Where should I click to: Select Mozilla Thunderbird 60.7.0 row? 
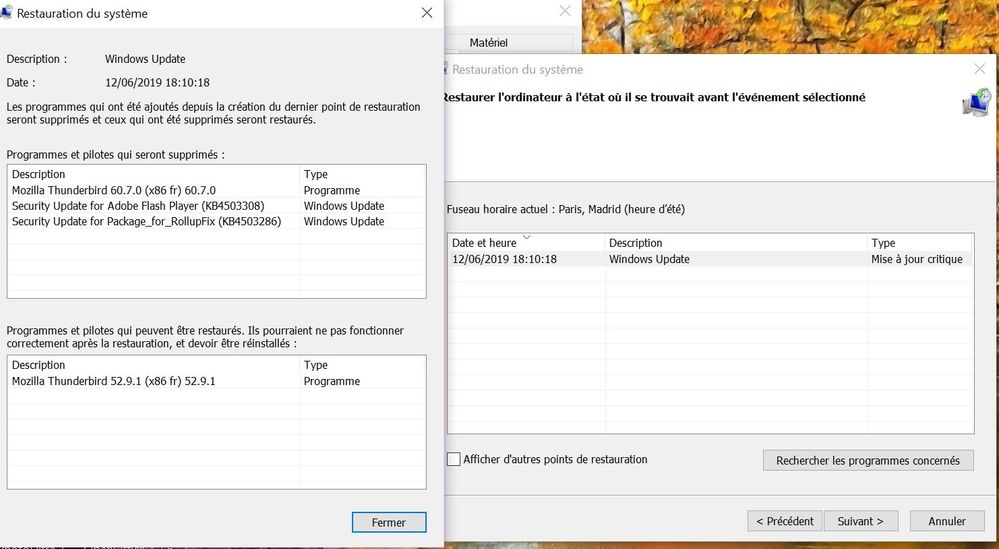(x=217, y=190)
